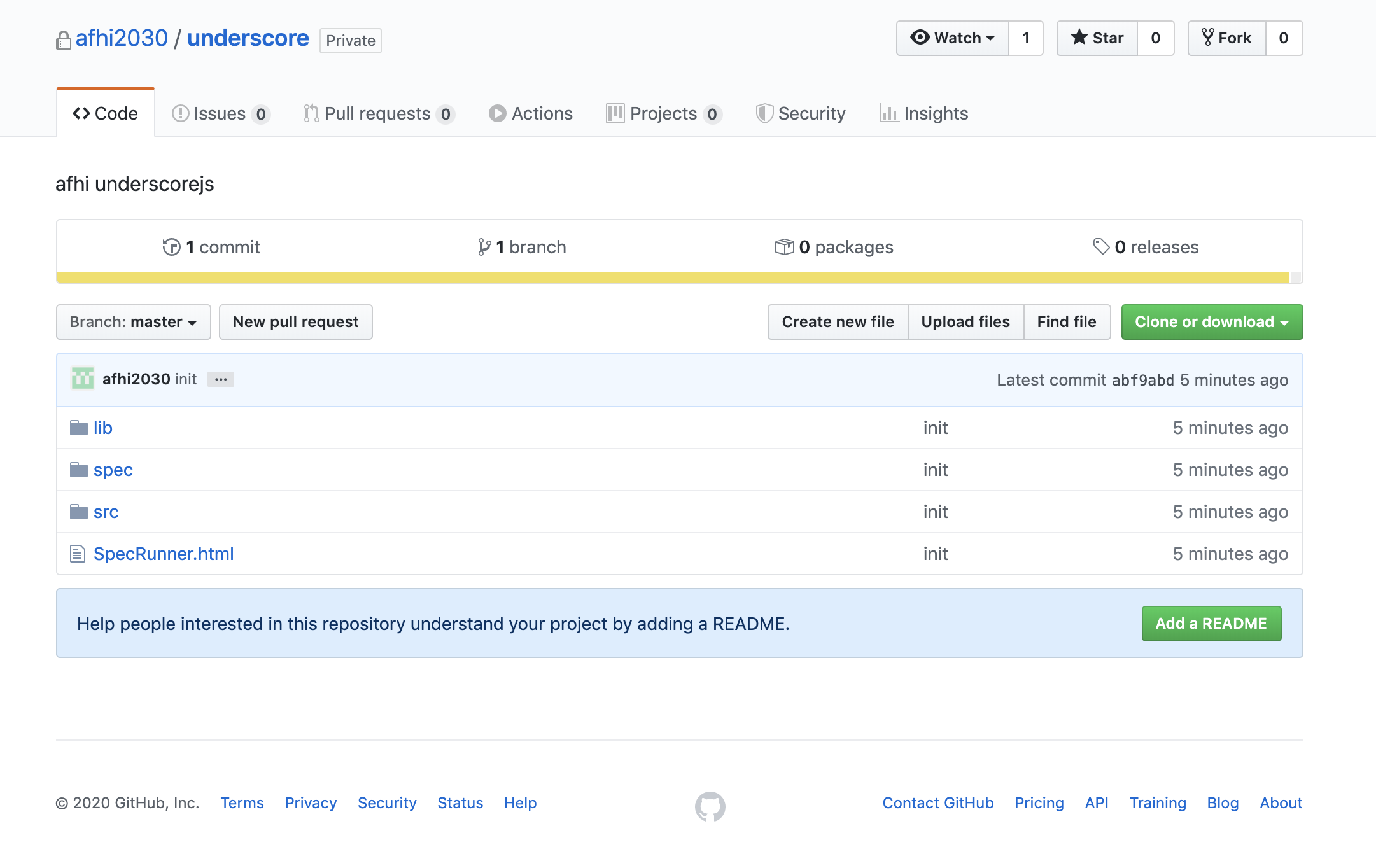Click the init commit message in lib row
The image size is (1376, 868).
click(936, 428)
